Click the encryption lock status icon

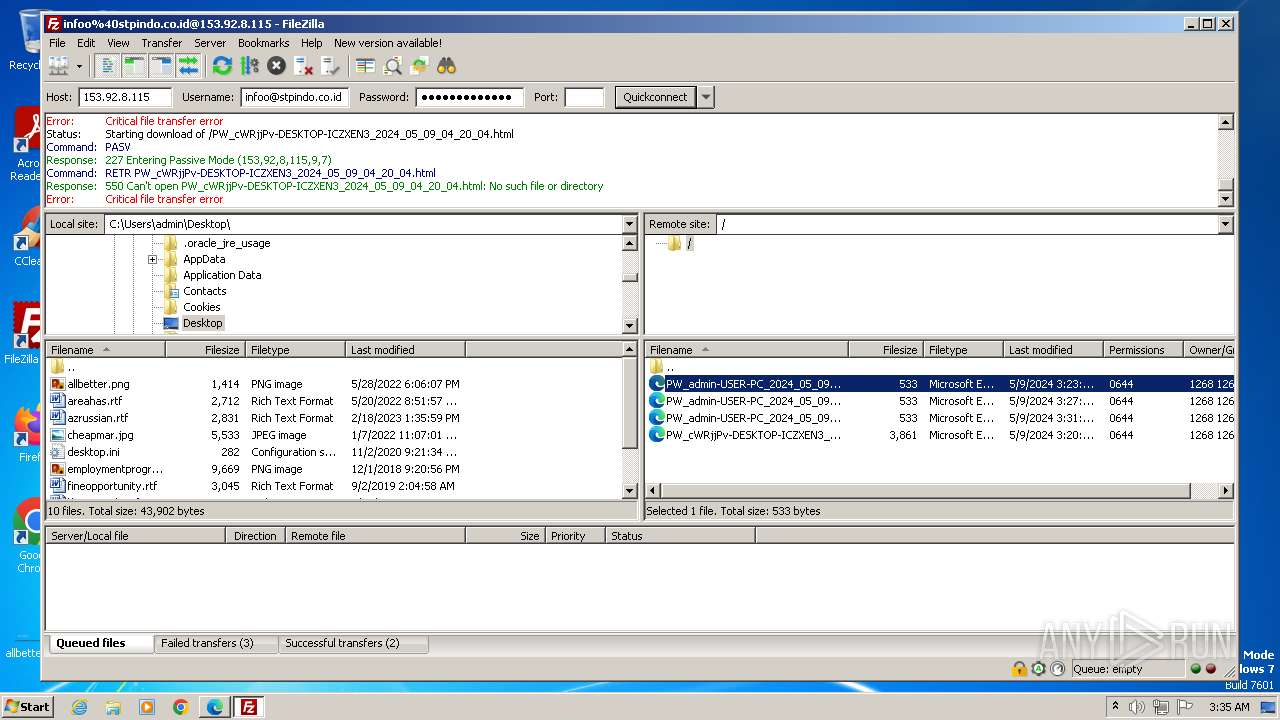[x=1019, y=669]
